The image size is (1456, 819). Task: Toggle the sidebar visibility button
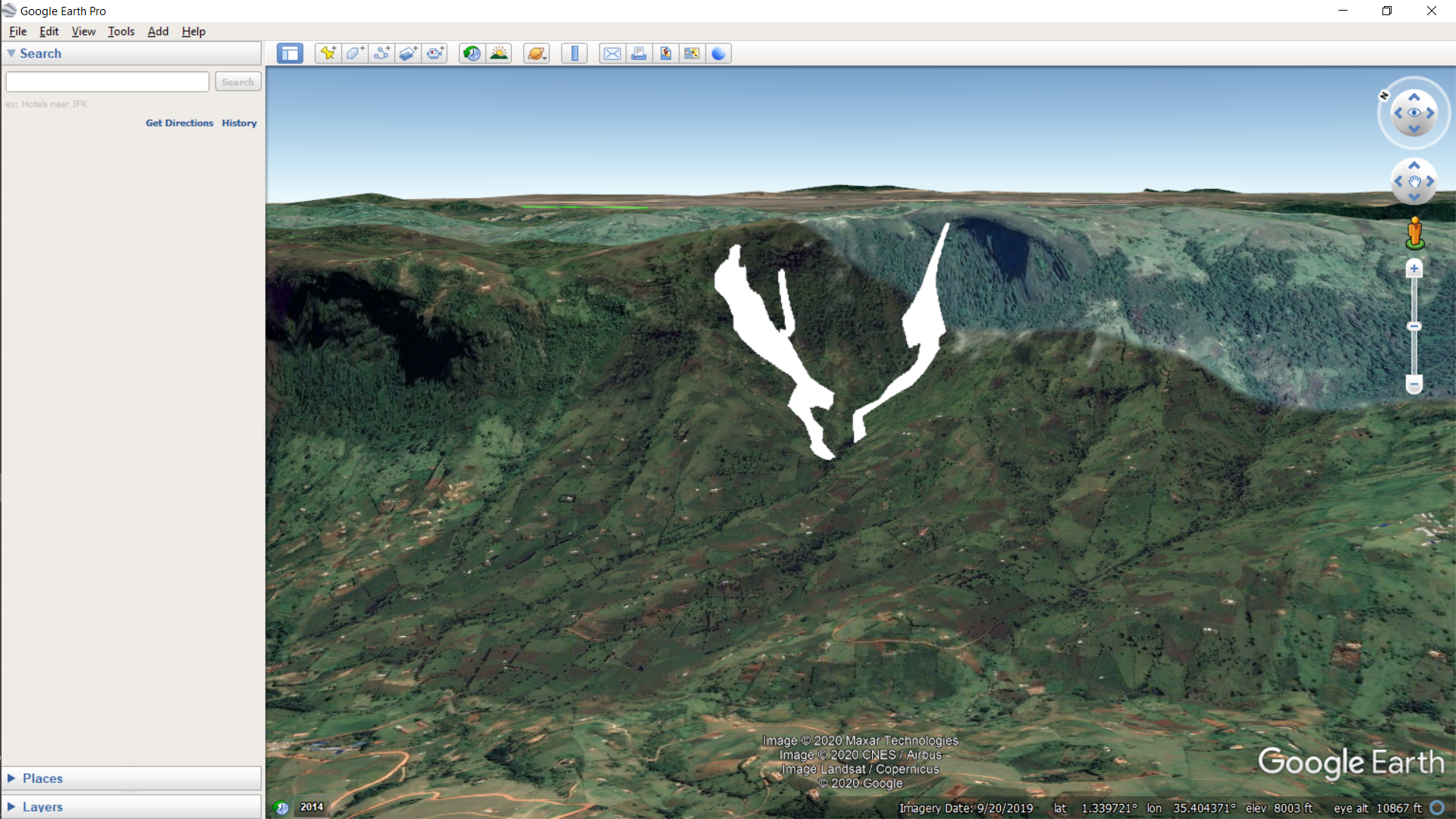[x=290, y=53]
